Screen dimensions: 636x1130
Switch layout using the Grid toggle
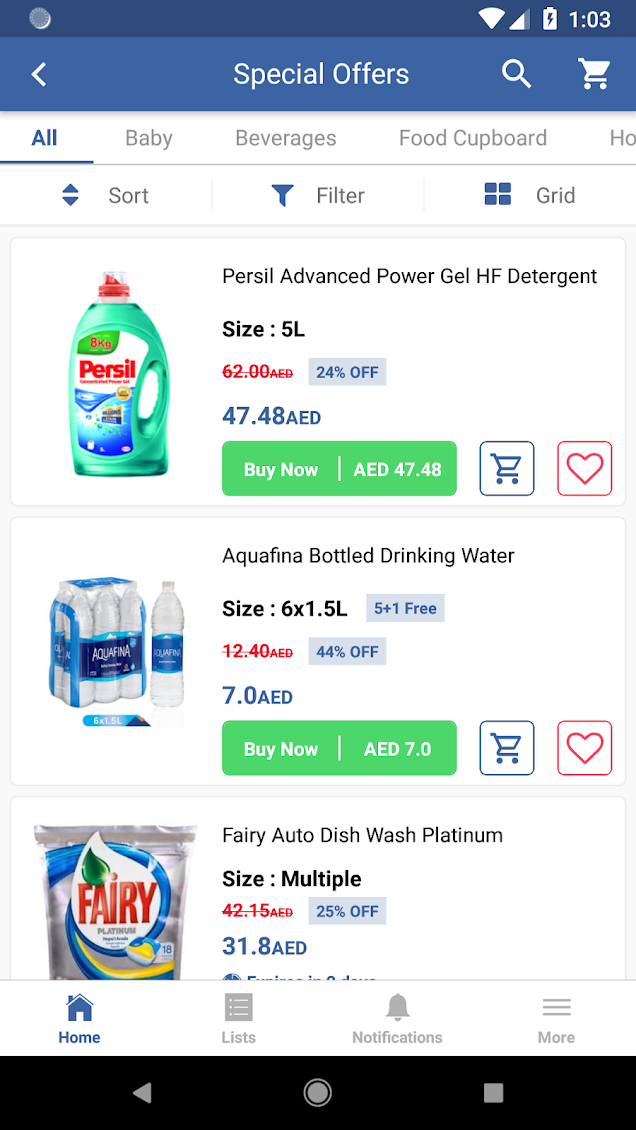click(529, 195)
